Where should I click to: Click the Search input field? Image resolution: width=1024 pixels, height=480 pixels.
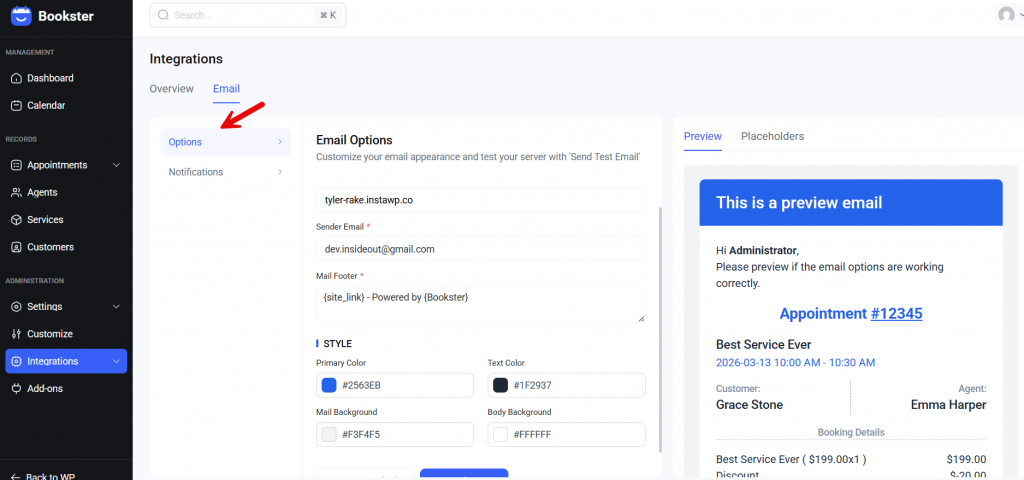(248, 15)
